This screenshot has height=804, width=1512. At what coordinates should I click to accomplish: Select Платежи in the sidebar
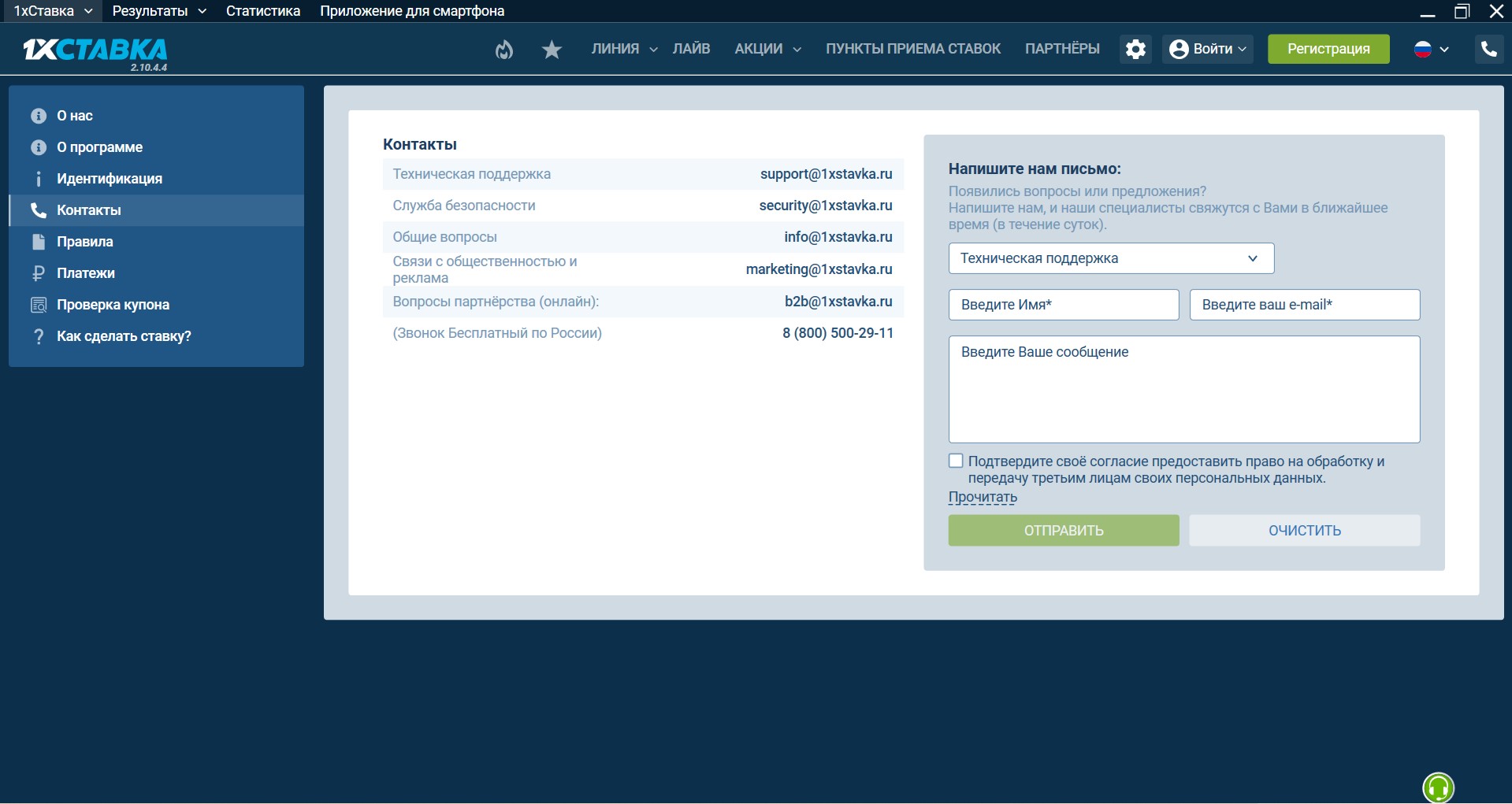point(156,273)
